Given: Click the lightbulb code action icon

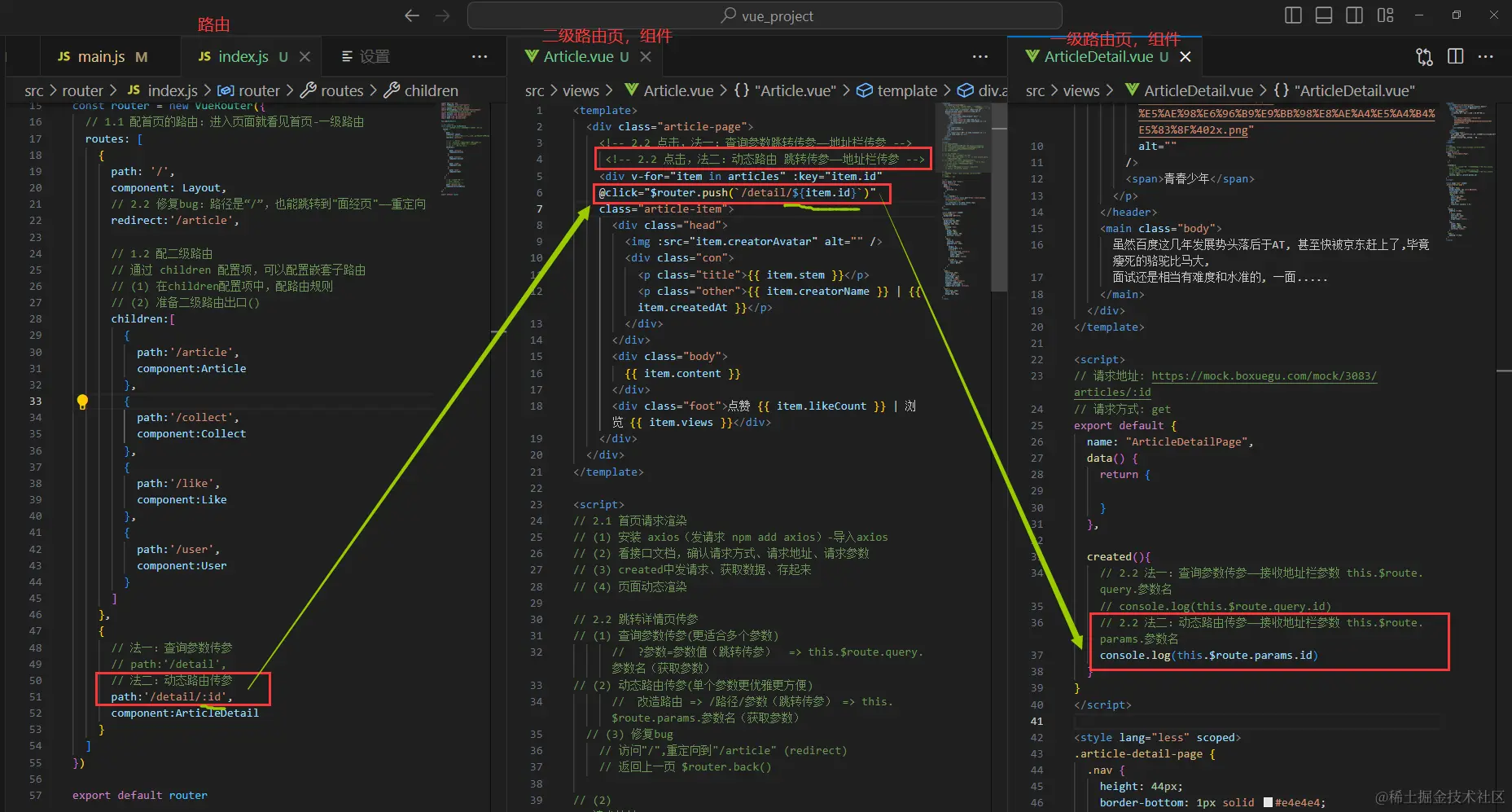Looking at the screenshot, I should [82, 402].
